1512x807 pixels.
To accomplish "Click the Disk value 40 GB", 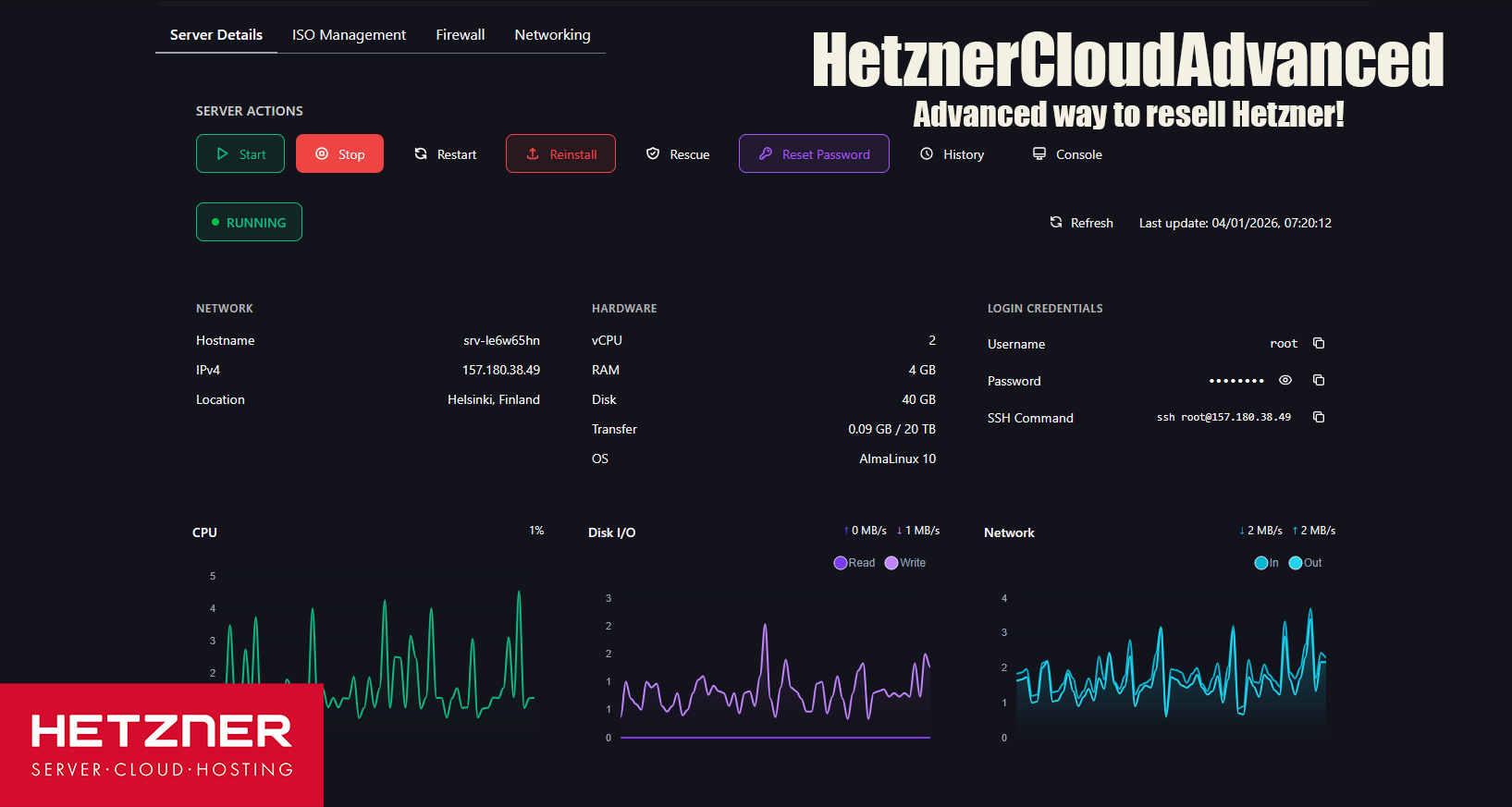I will (918, 399).
